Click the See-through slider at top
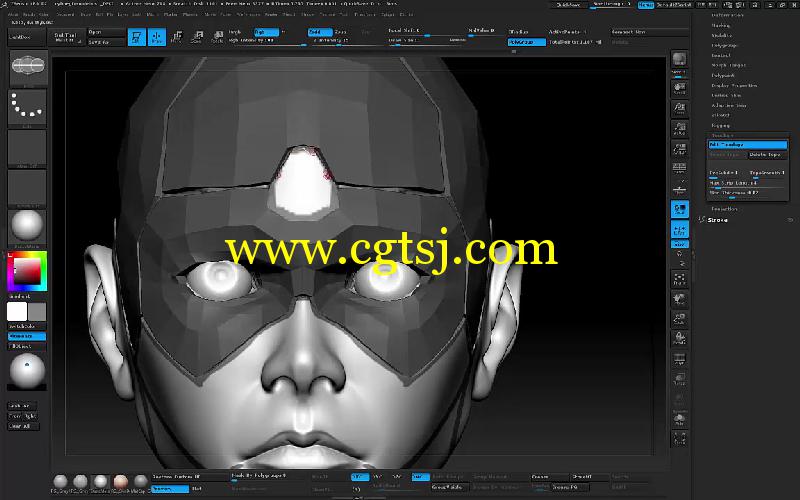 tap(610, 5)
